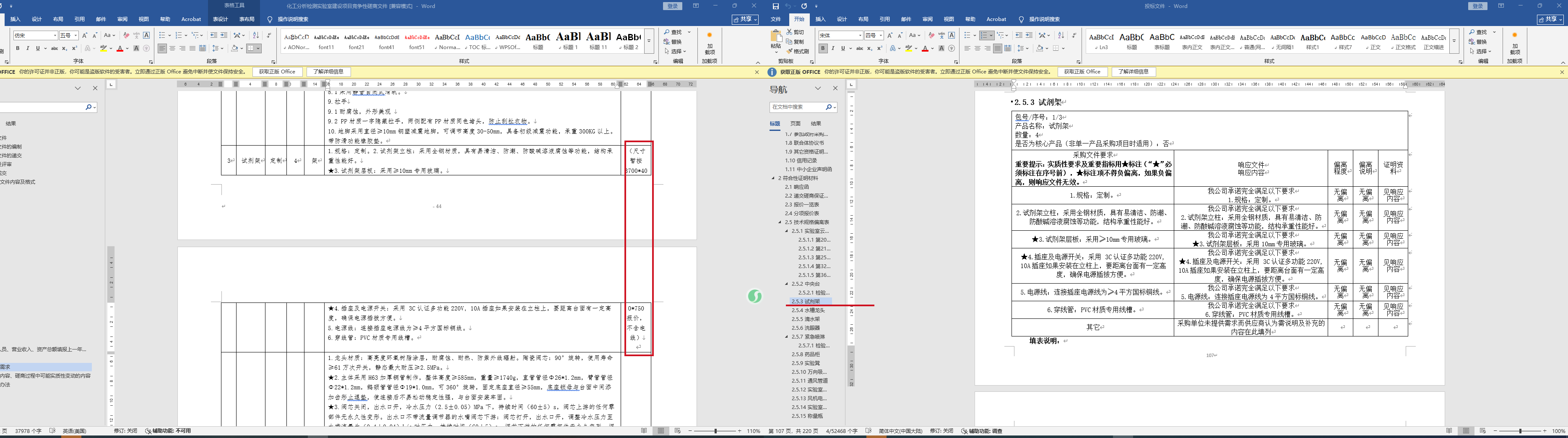Click the magnifier icon in navigation search box
1568x438 pixels.
[x=829, y=107]
